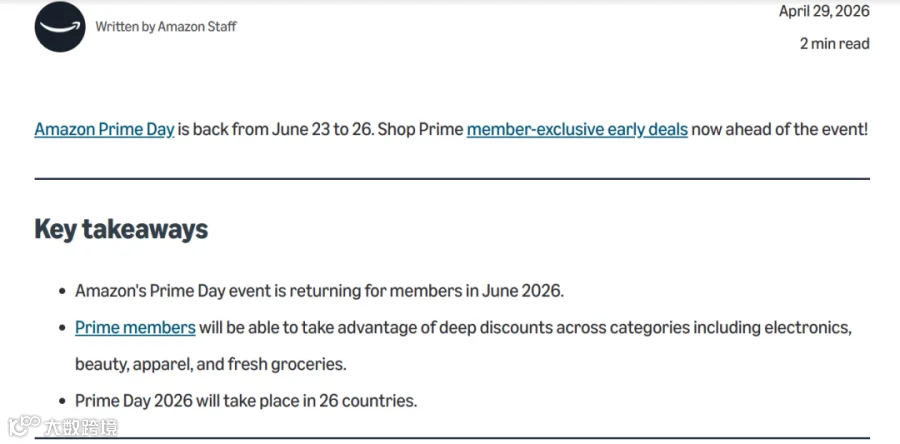The height and width of the screenshot is (444, 900).
Task: Click the watermark logo icon at bottom-left
Action: pyautogui.click(x=24, y=426)
